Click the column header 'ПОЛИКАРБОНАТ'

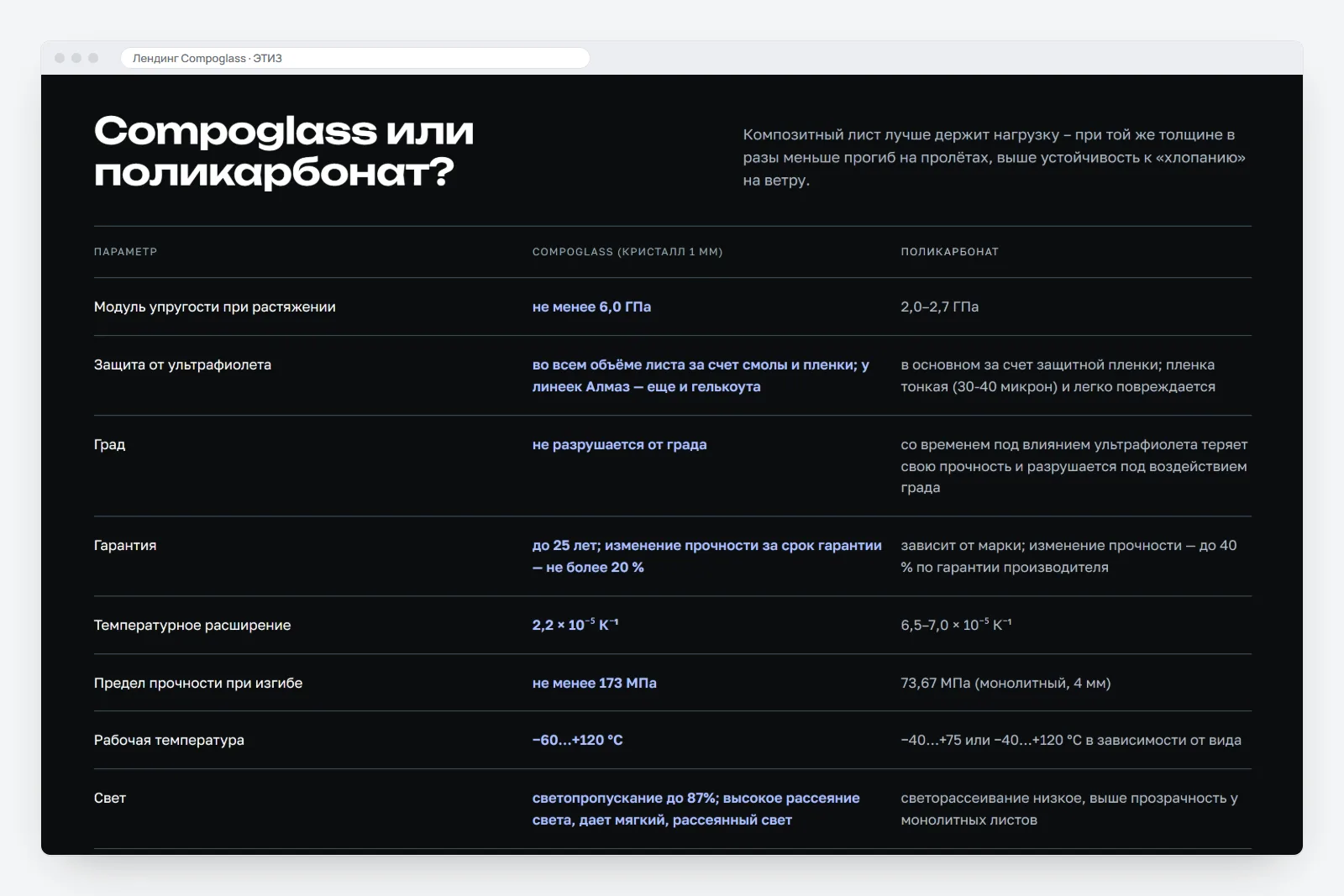coord(950,252)
